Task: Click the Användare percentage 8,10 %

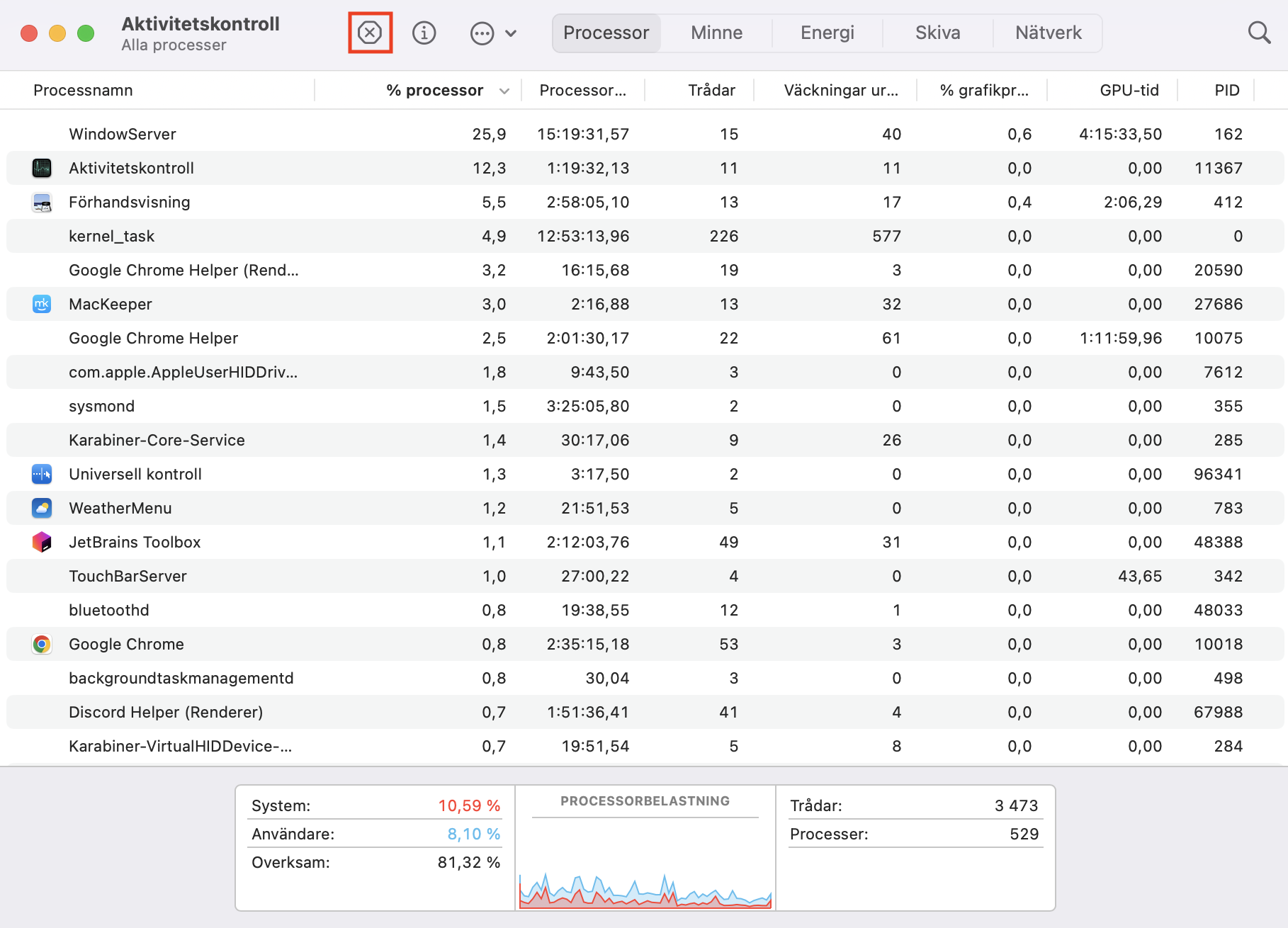Action: pos(474,834)
